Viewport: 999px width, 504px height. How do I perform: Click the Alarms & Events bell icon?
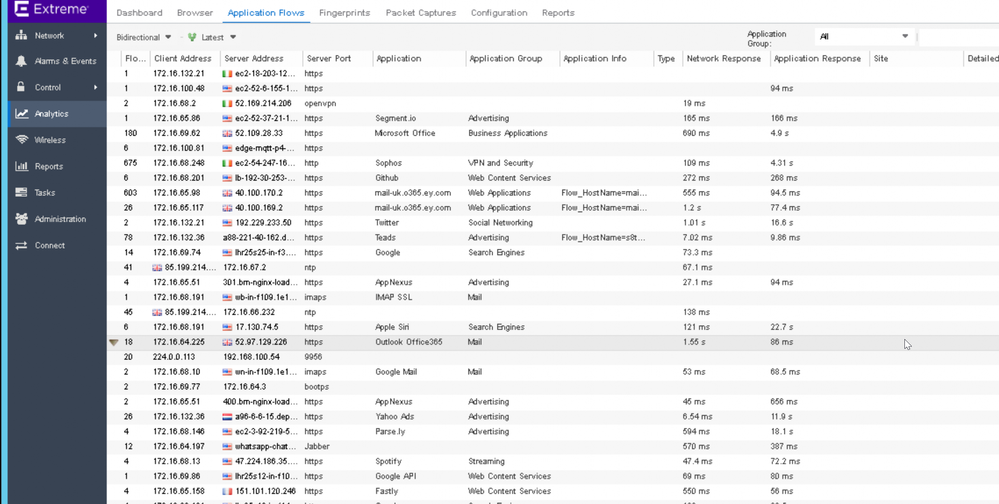click(x=21, y=61)
